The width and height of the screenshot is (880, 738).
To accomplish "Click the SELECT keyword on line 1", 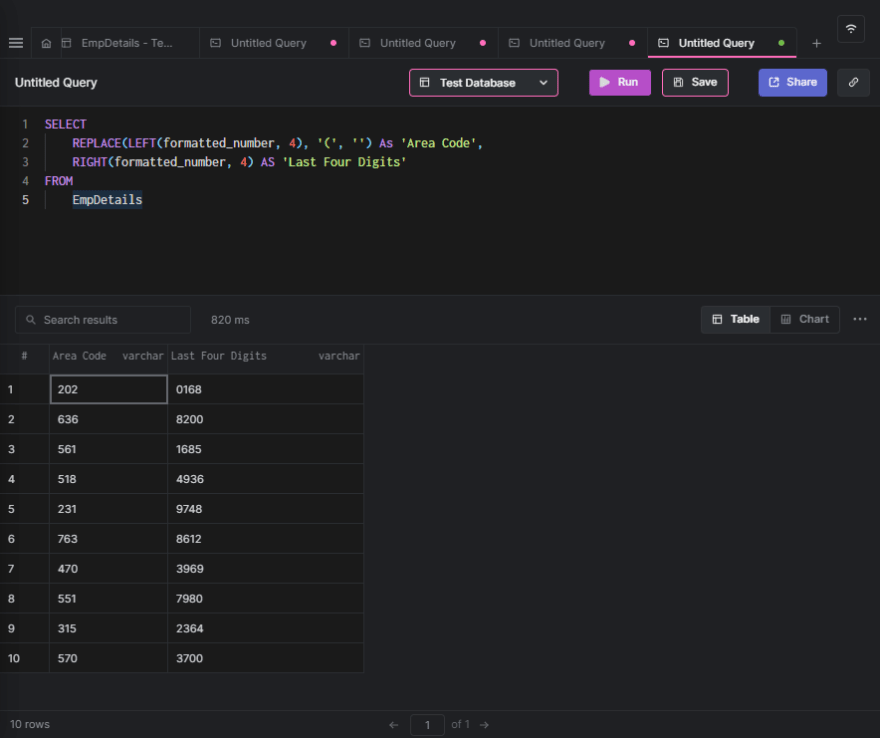I will (66, 124).
